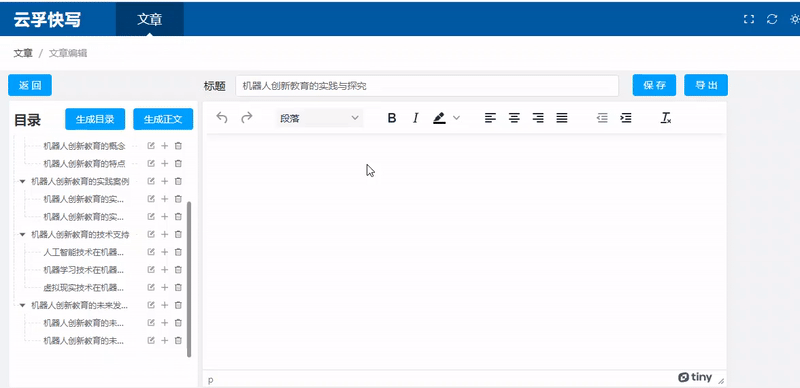Toggle italic formatting
The height and width of the screenshot is (388, 800).
pos(416,118)
